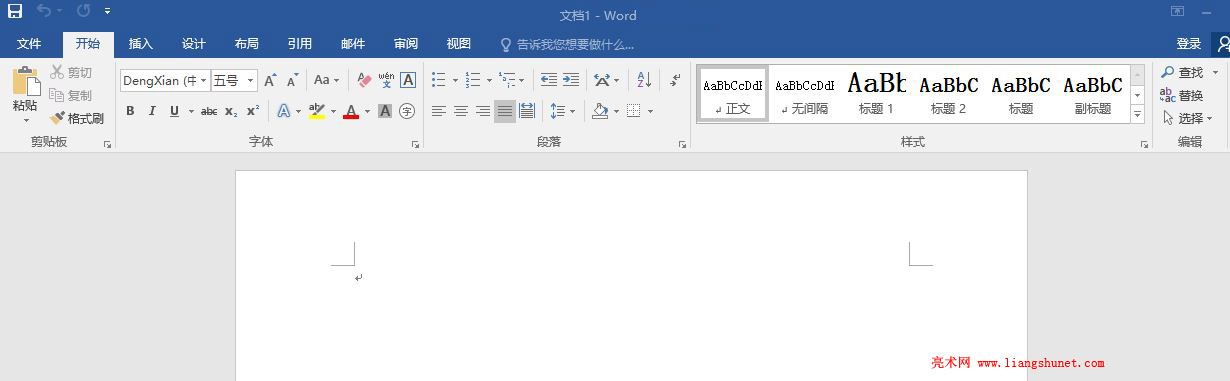Screen dimensions: 1230x381
Task: Click 登录 to sign in
Action: pyautogui.click(x=1189, y=44)
